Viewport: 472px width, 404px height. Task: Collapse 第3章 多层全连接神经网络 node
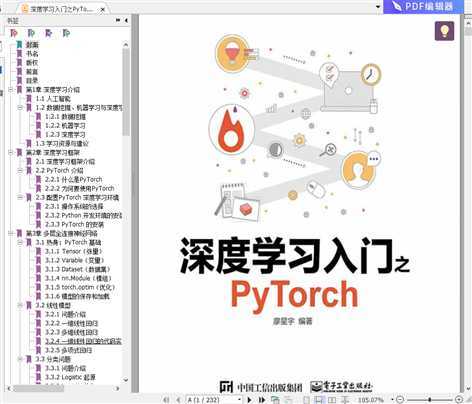pyautogui.click(x=10, y=233)
